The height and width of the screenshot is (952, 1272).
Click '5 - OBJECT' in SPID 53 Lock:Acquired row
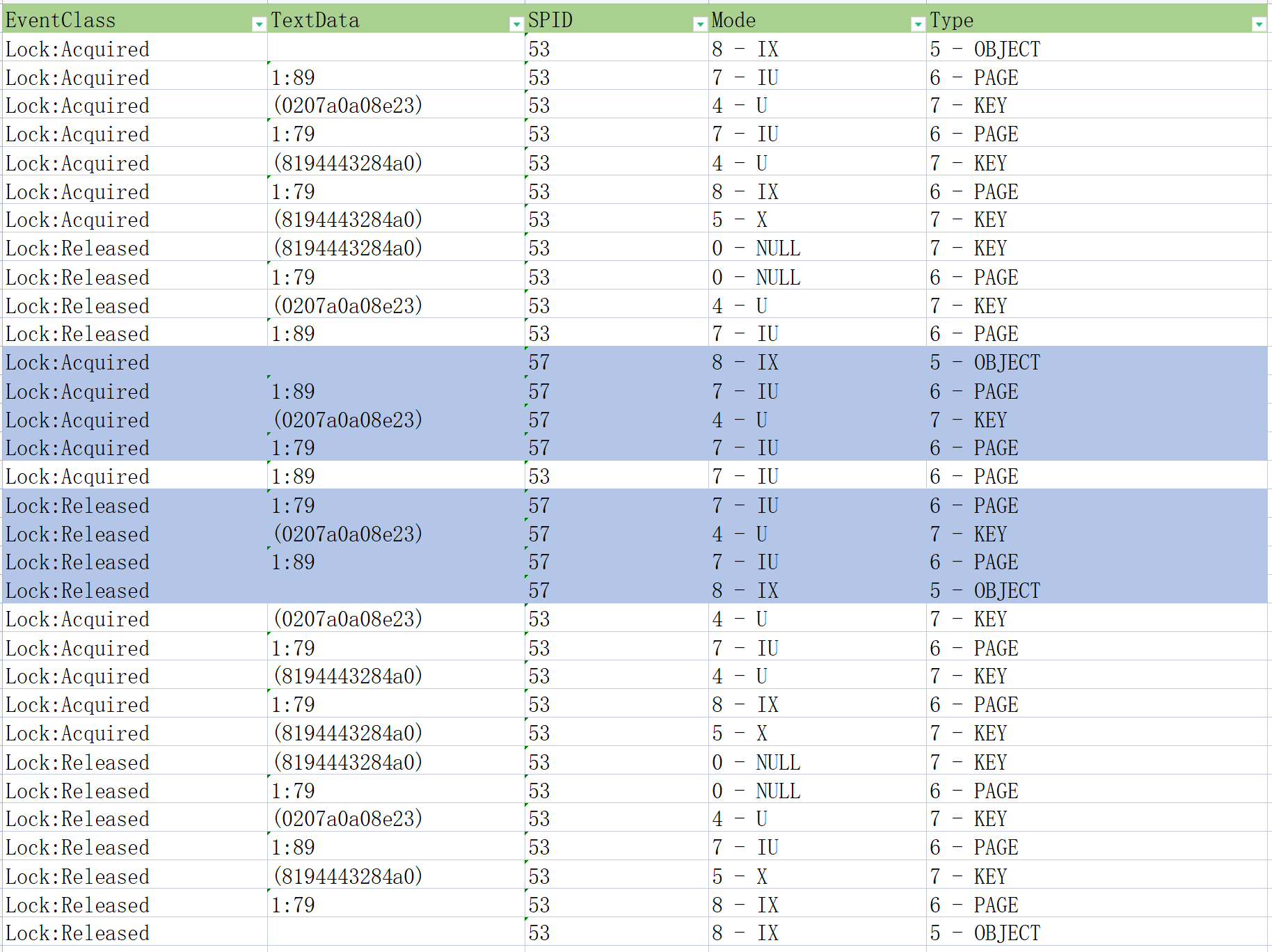(985, 49)
